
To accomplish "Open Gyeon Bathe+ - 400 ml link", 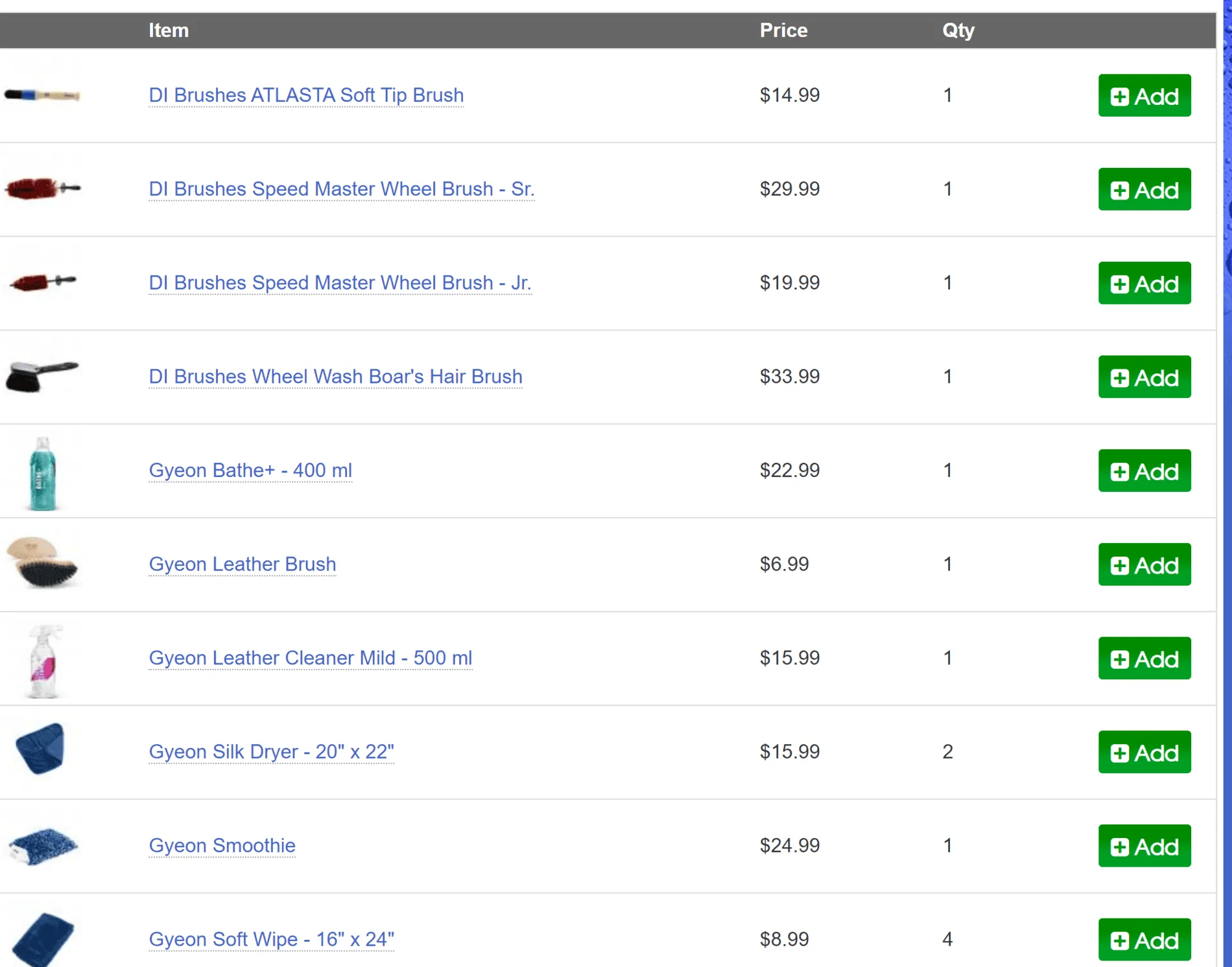I will coord(250,471).
